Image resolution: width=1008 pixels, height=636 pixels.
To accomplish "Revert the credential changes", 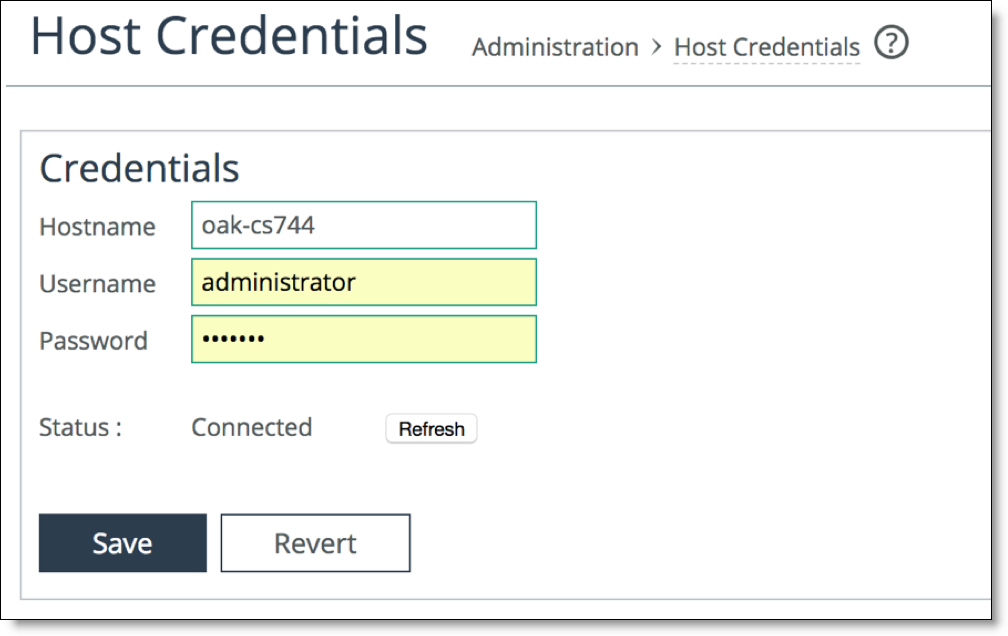I will 316,543.
